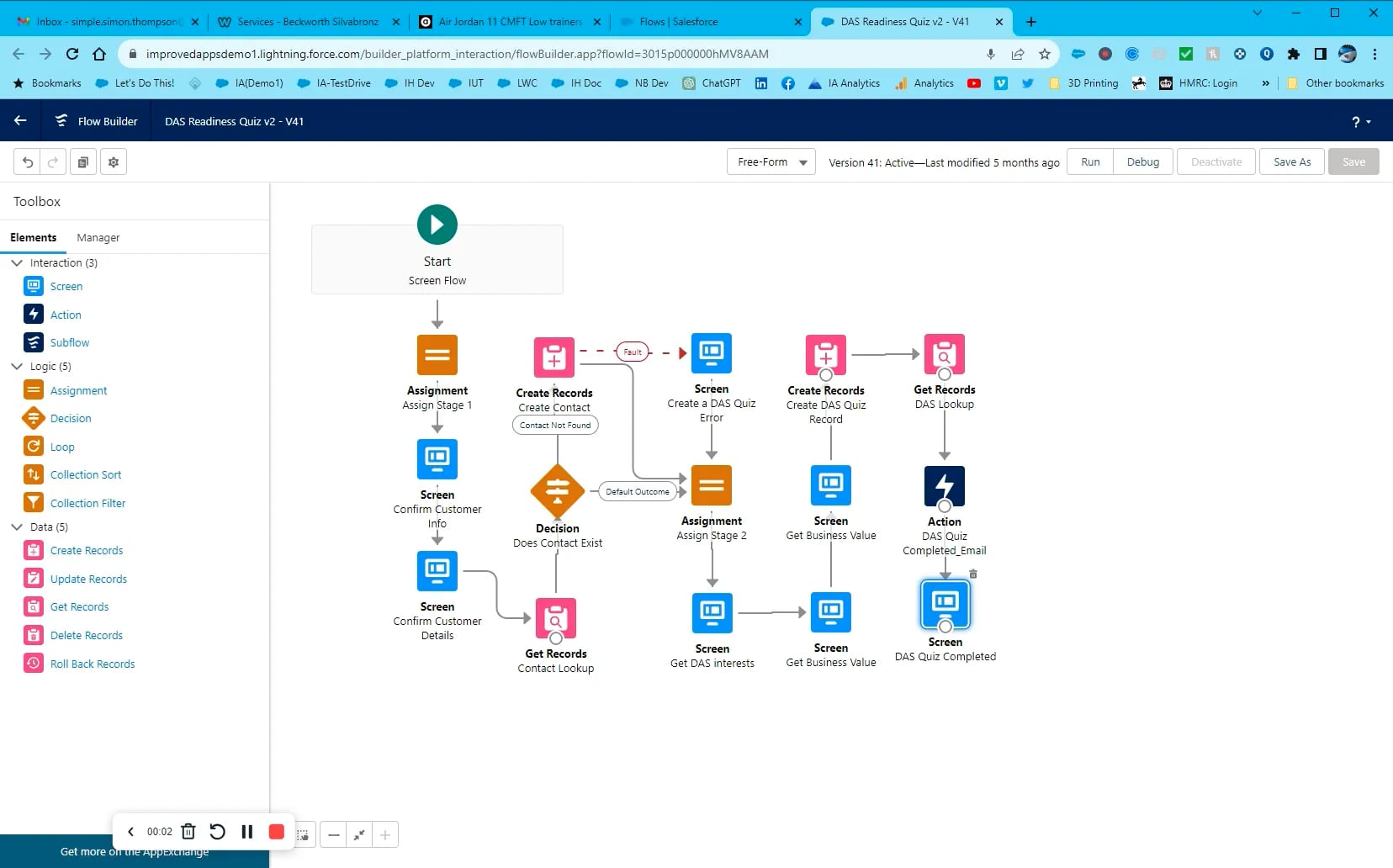Viewport: 1393px width, 868px height.
Task: Open the Free-Form layout dropdown
Action: 771,162
